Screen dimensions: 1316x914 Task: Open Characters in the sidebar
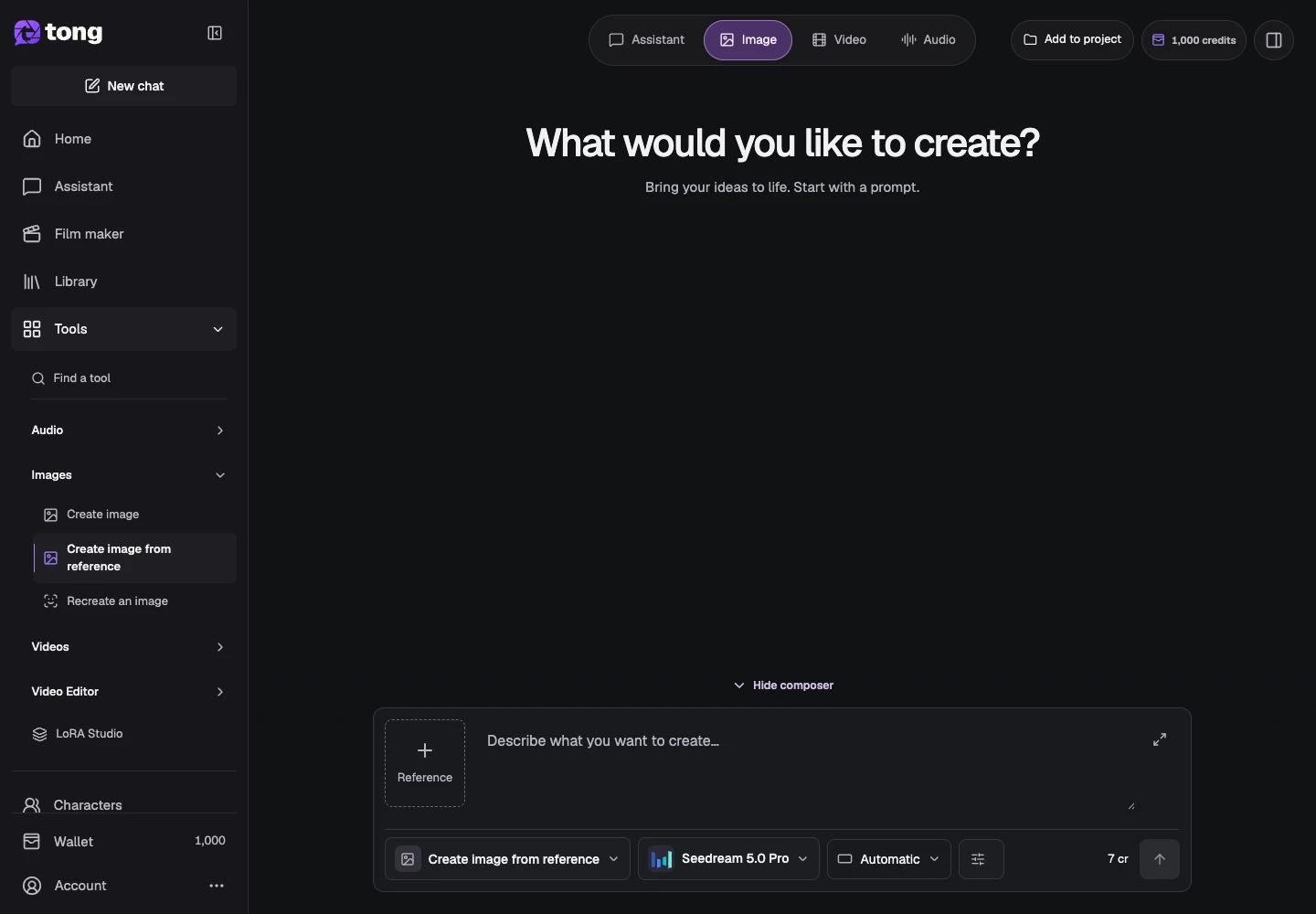point(124,805)
